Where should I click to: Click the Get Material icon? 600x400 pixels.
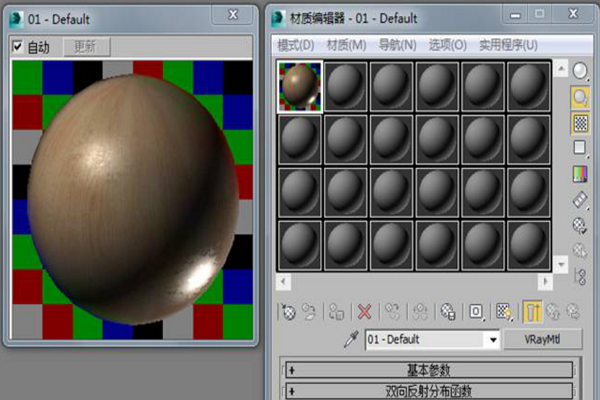click(288, 312)
